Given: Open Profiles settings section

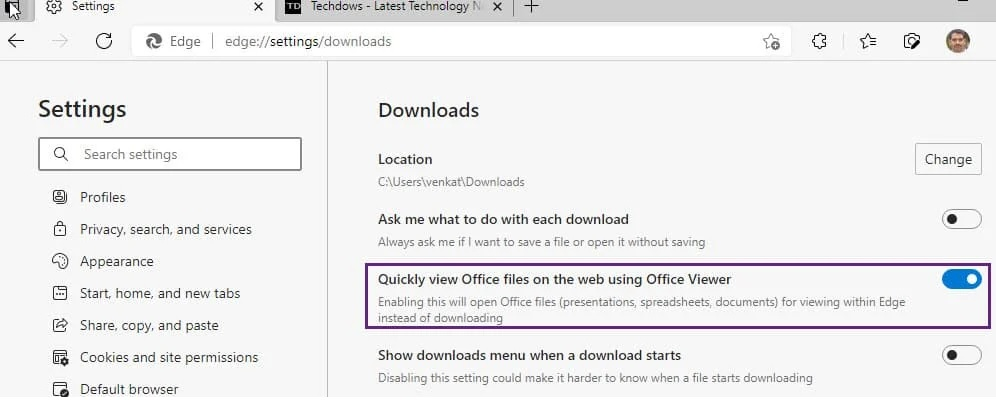Looking at the screenshot, I should coord(102,197).
